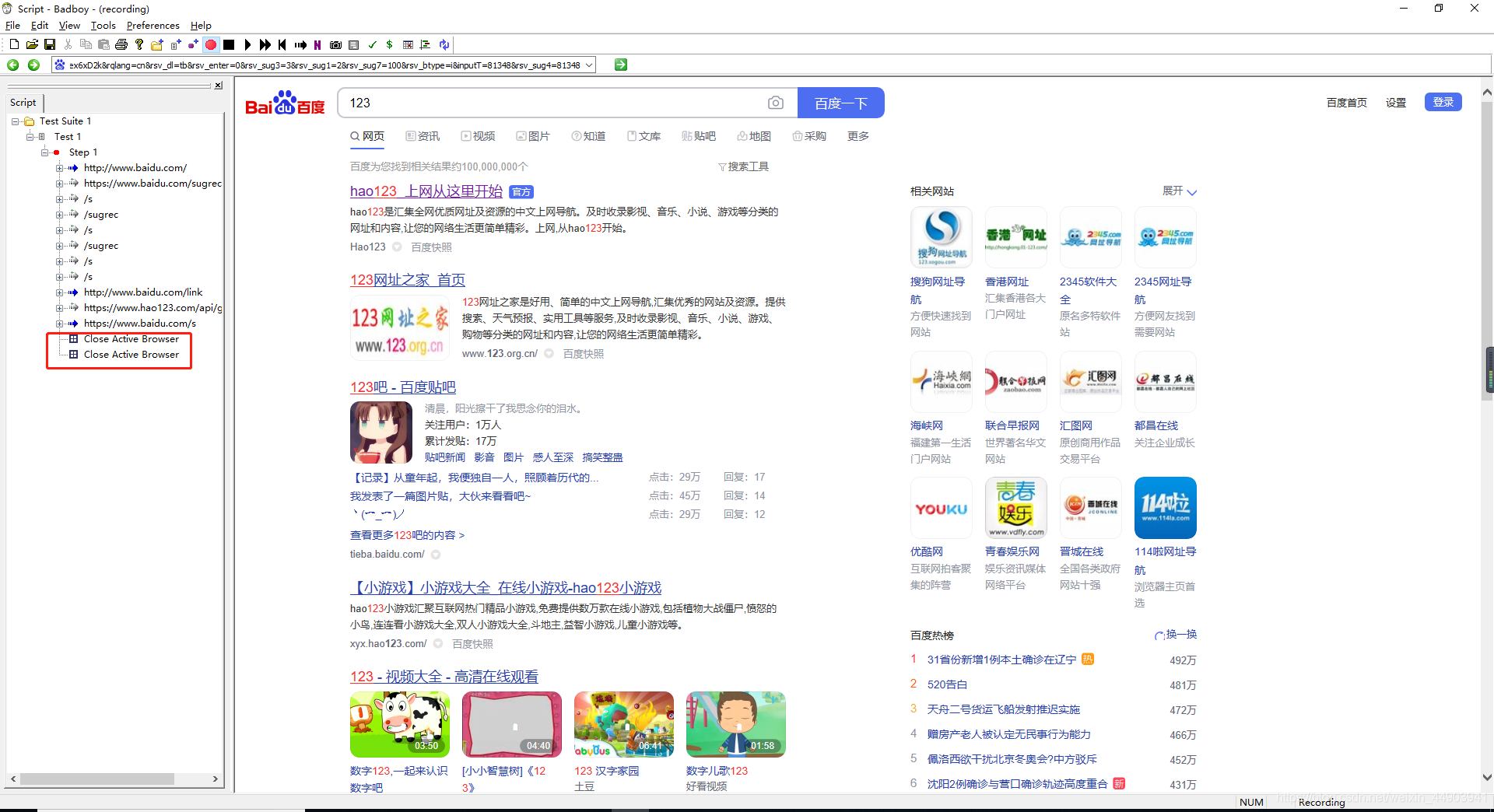
Task: Open timeline graph toolbar icon
Action: pos(426,44)
